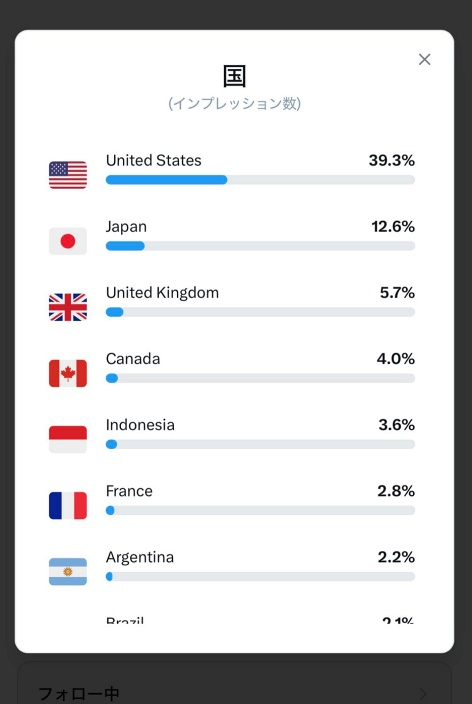
Task: Click the インプレッション数 subtitle
Action: click(234, 103)
